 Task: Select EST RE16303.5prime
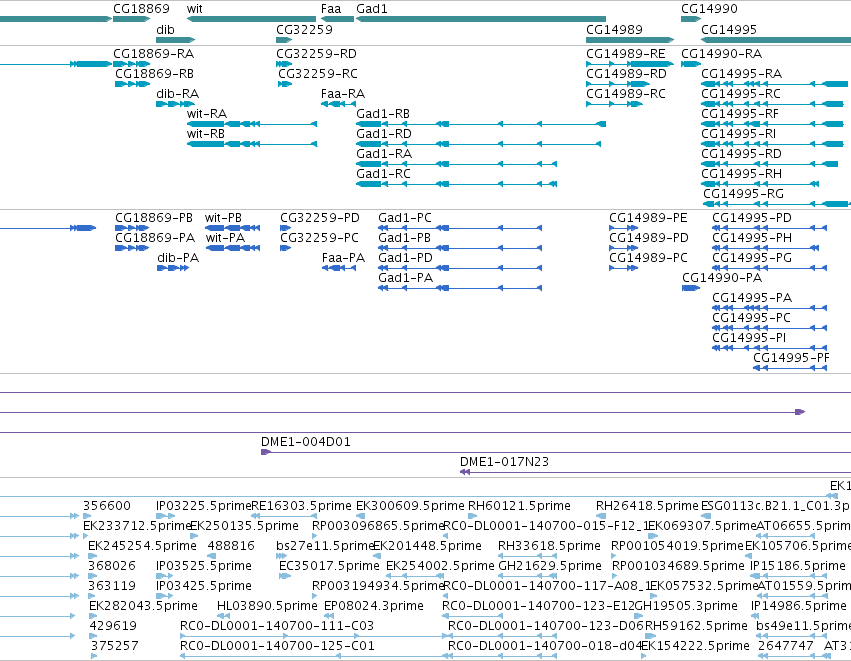click(x=302, y=506)
